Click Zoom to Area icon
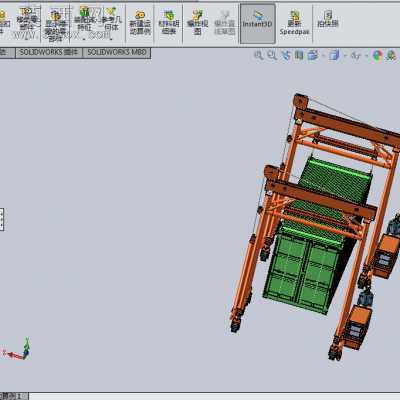The height and width of the screenshot is (400, 400). [272, 55]
